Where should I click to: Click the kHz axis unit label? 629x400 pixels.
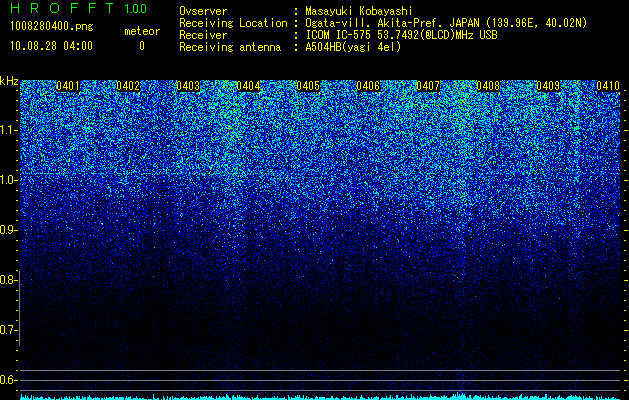9,81
